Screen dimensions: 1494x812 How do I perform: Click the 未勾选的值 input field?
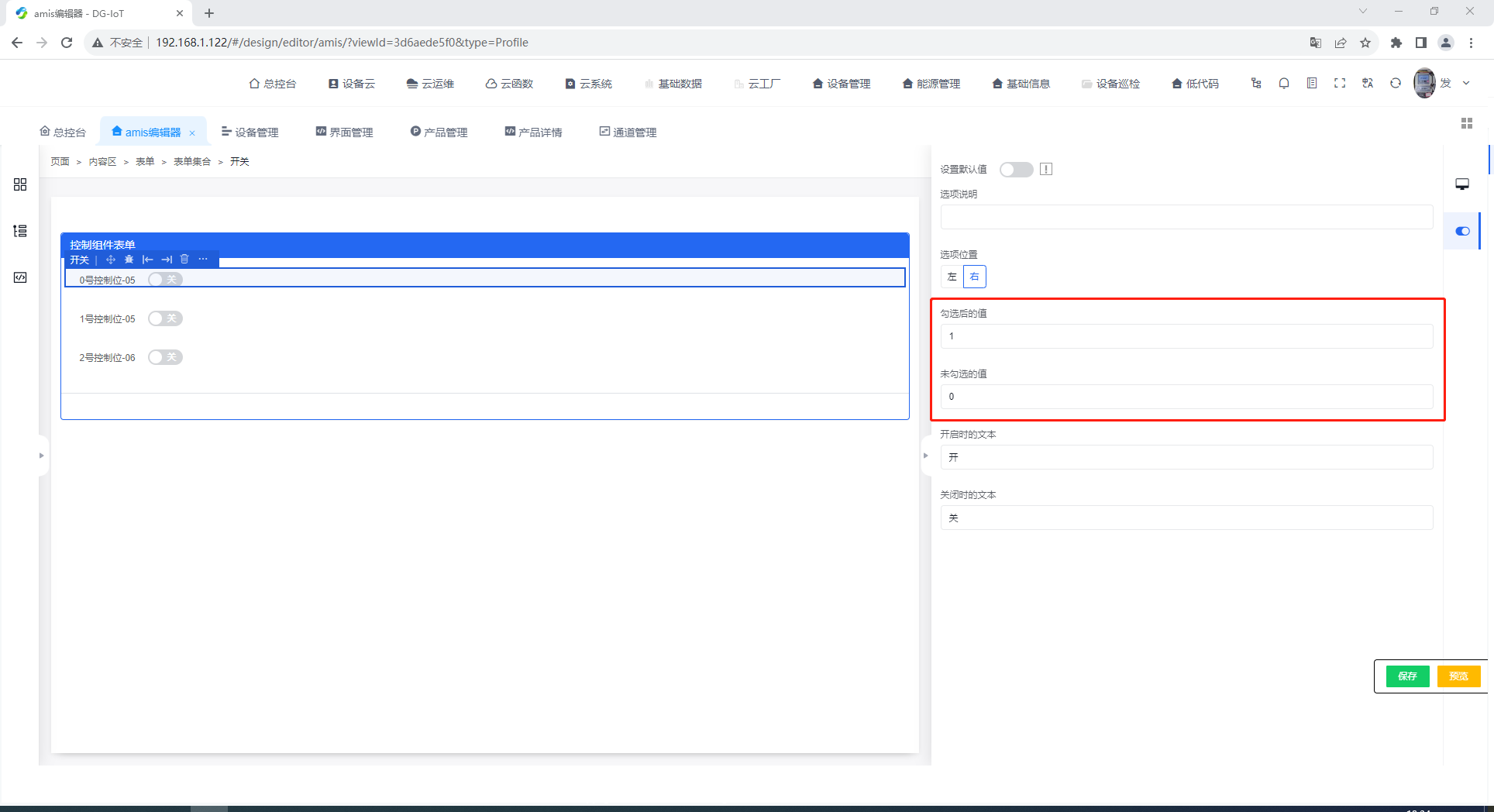1186,397
